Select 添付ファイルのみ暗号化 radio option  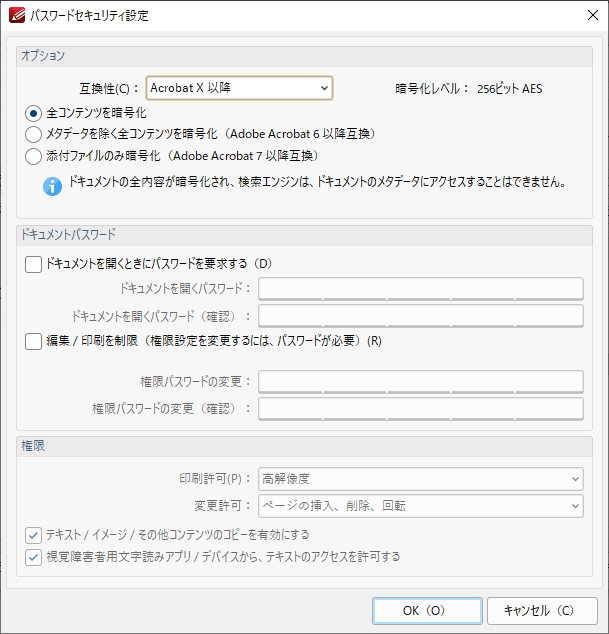pos(33,156)
